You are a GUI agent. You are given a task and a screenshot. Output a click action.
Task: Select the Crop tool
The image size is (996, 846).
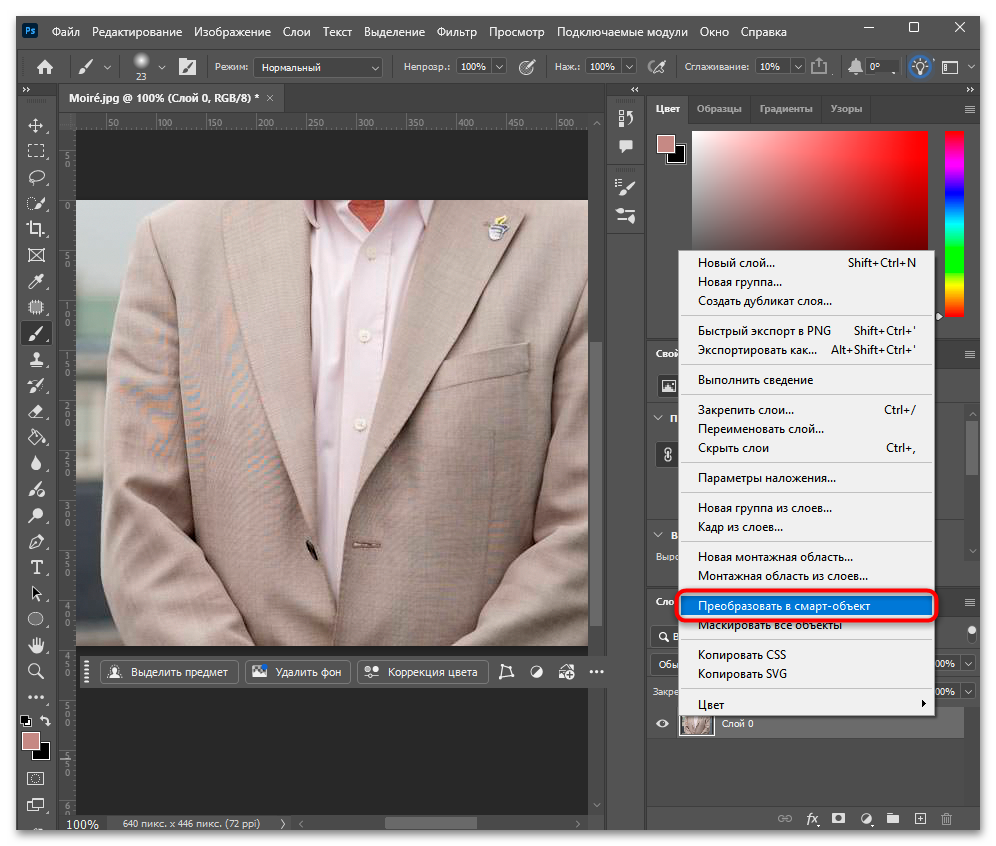pyautogui.click(x=36, y=229)
